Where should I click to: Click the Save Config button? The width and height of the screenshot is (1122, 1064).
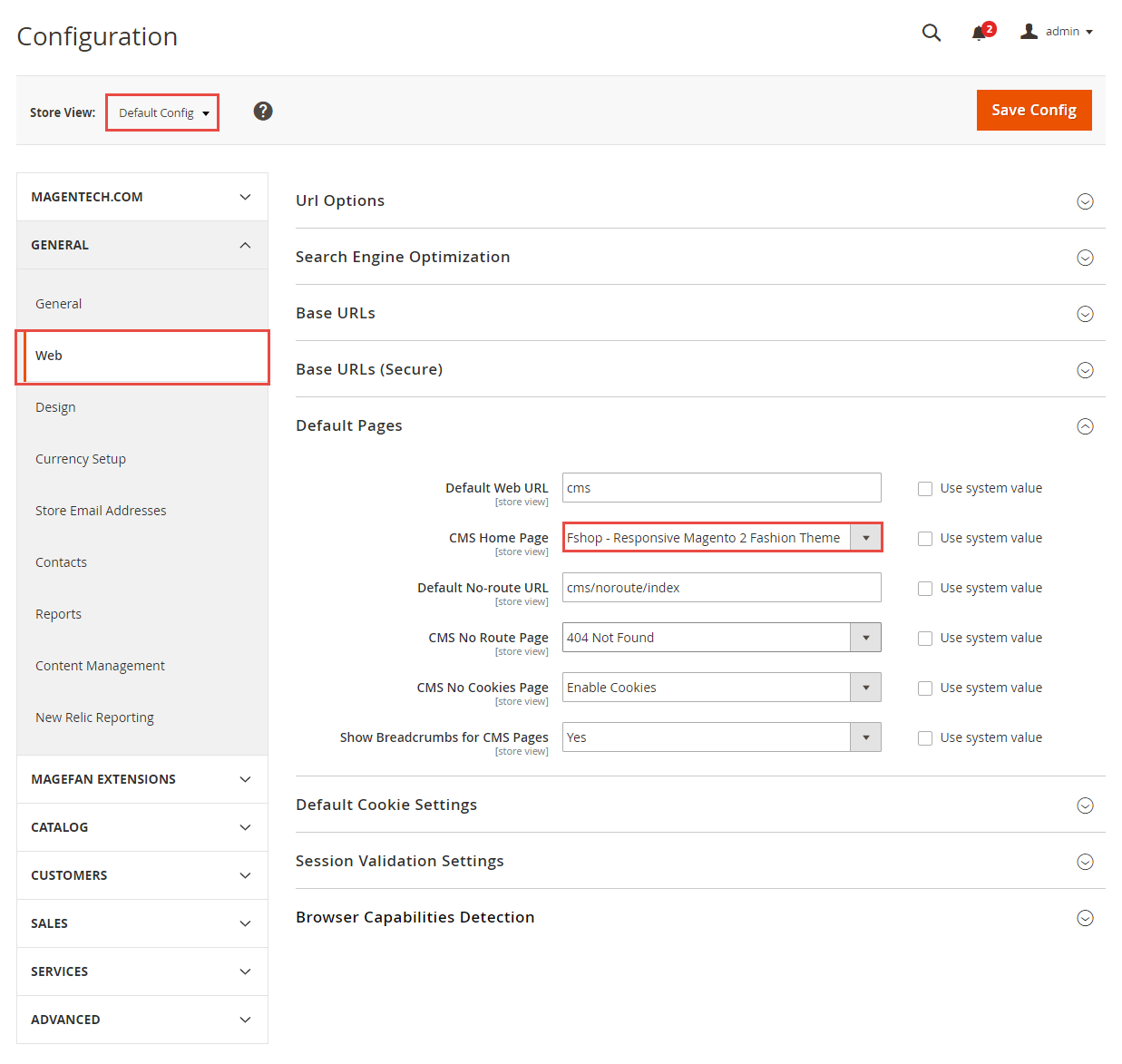1033,110
